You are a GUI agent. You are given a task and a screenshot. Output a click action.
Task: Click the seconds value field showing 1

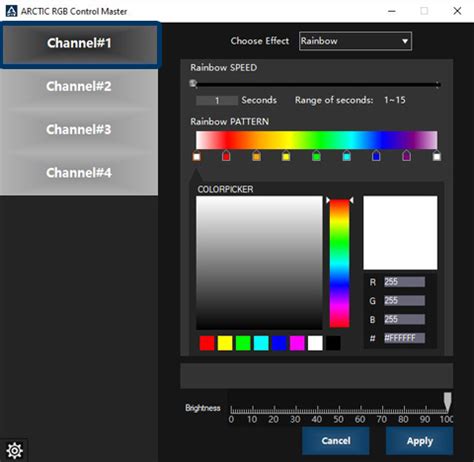217,100
